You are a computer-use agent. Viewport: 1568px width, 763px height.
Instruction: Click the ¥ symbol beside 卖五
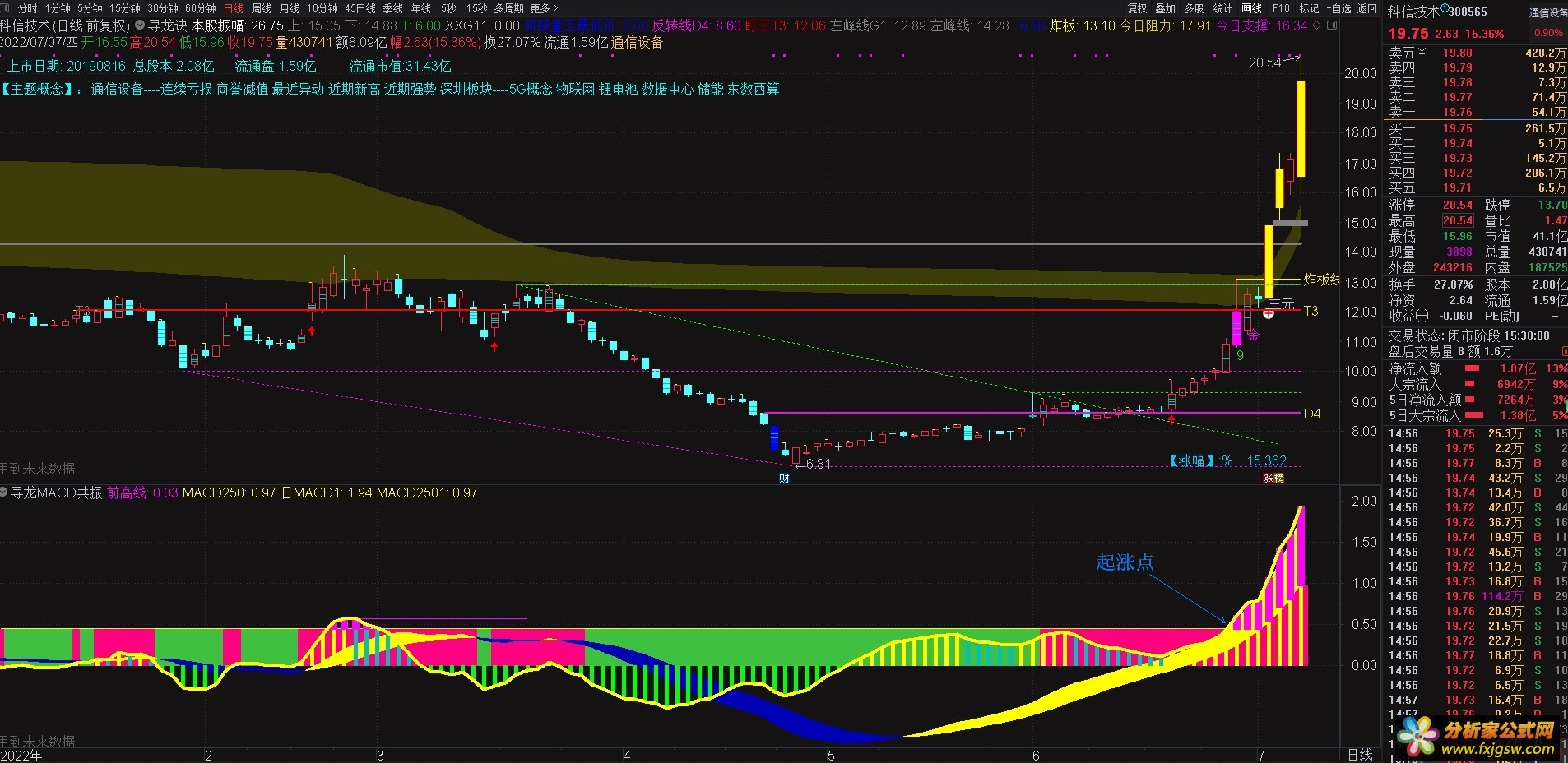tap(1422, 53)
